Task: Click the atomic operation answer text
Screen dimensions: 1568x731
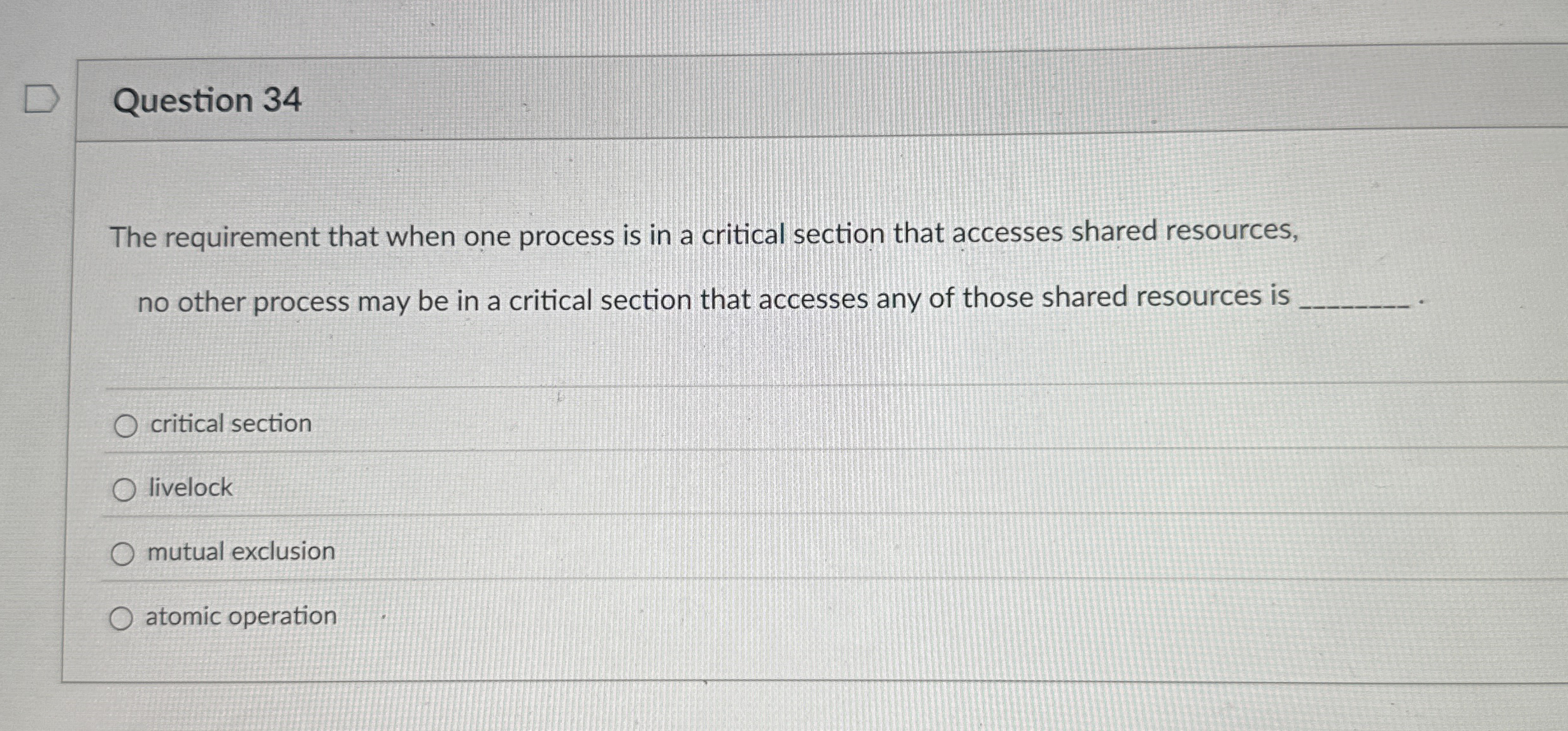Action: coord(240,615)
